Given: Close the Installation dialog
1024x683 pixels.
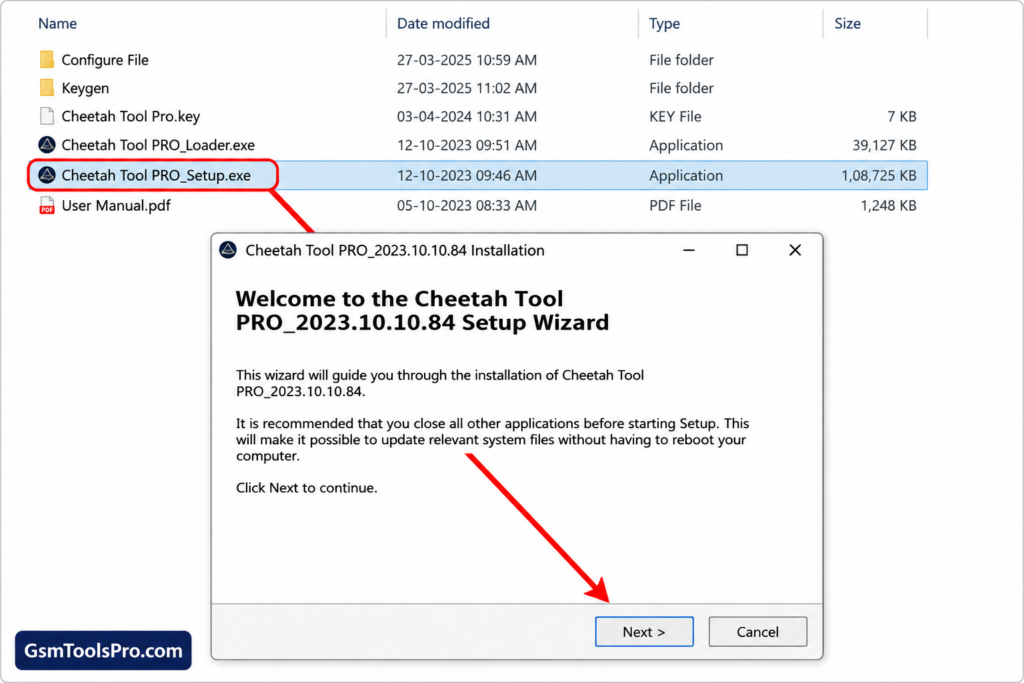Looking at the screenshot, I should coord(795,250).
